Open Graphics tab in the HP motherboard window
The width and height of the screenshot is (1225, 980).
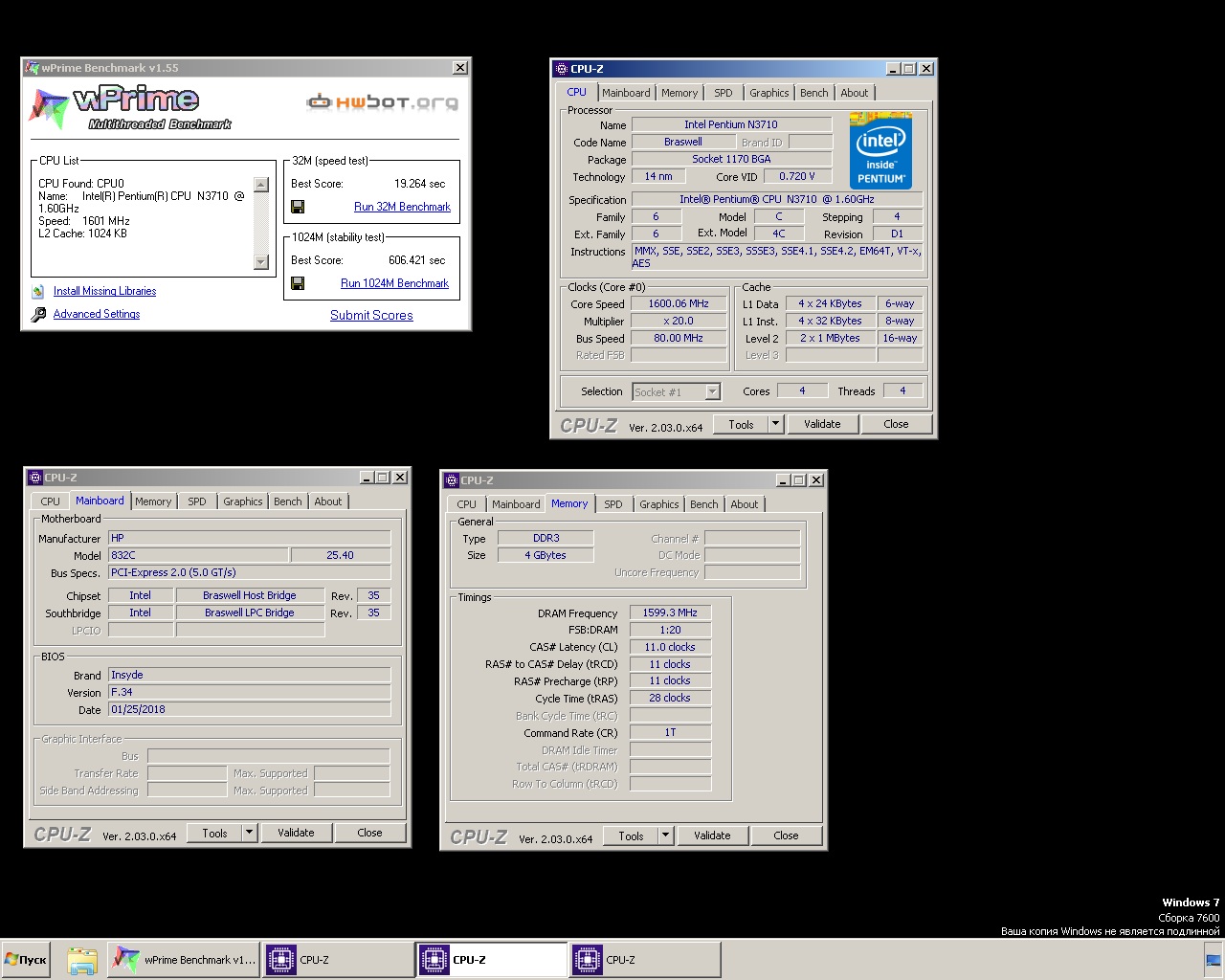pyautogui.click(x=243, y=501)
